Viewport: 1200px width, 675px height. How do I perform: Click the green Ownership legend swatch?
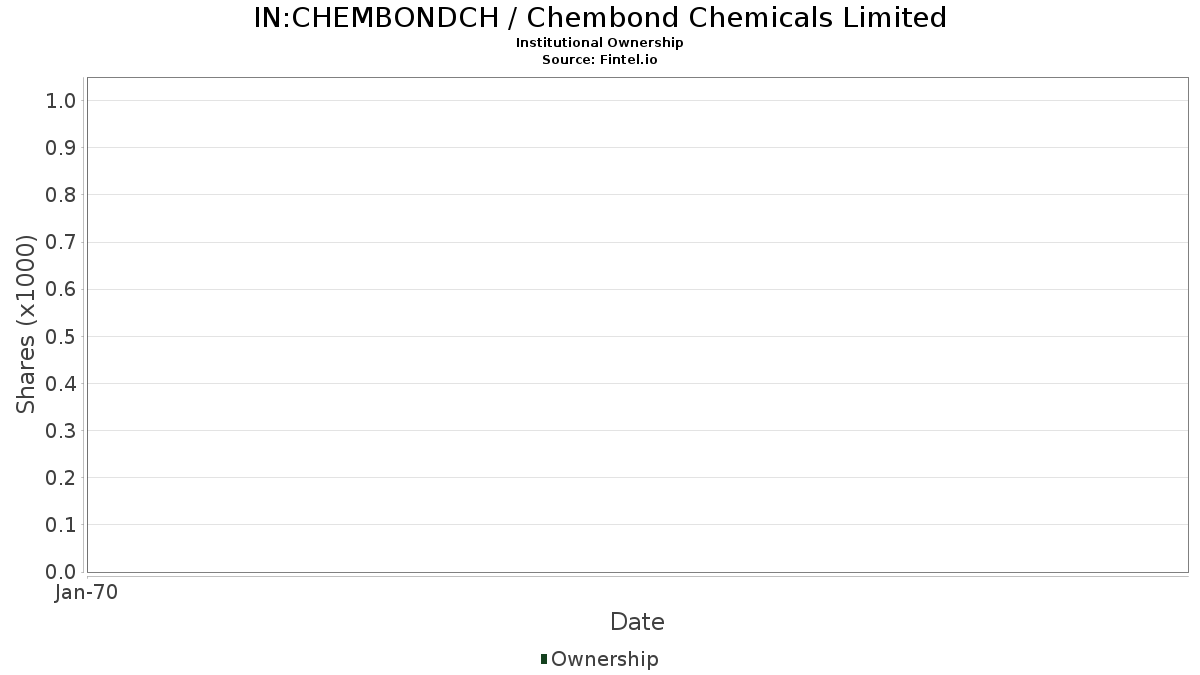543,659
